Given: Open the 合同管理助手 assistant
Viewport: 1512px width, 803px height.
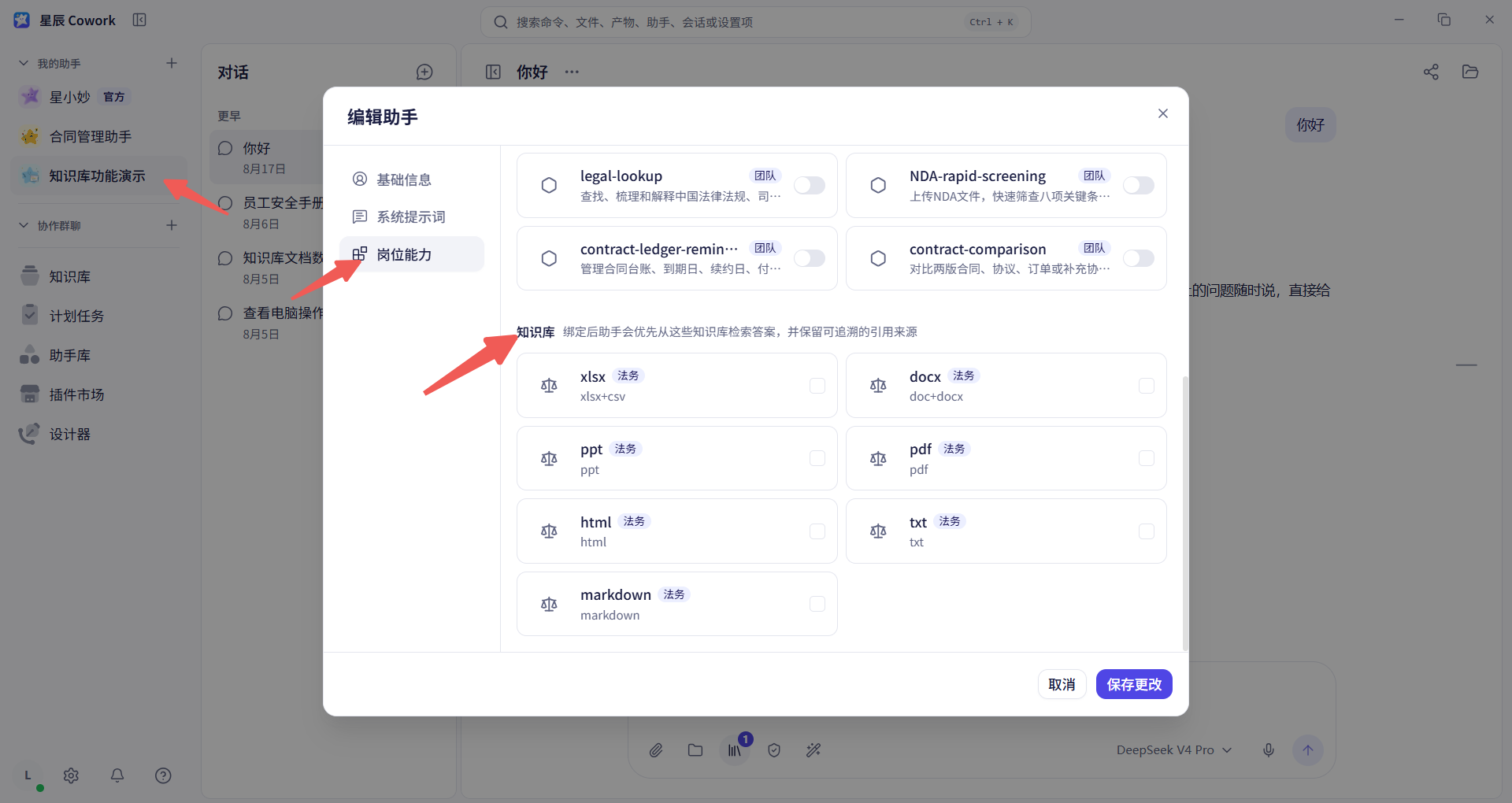Looking at the screenshot, I should pyautogui.click(x=99, y=136).
